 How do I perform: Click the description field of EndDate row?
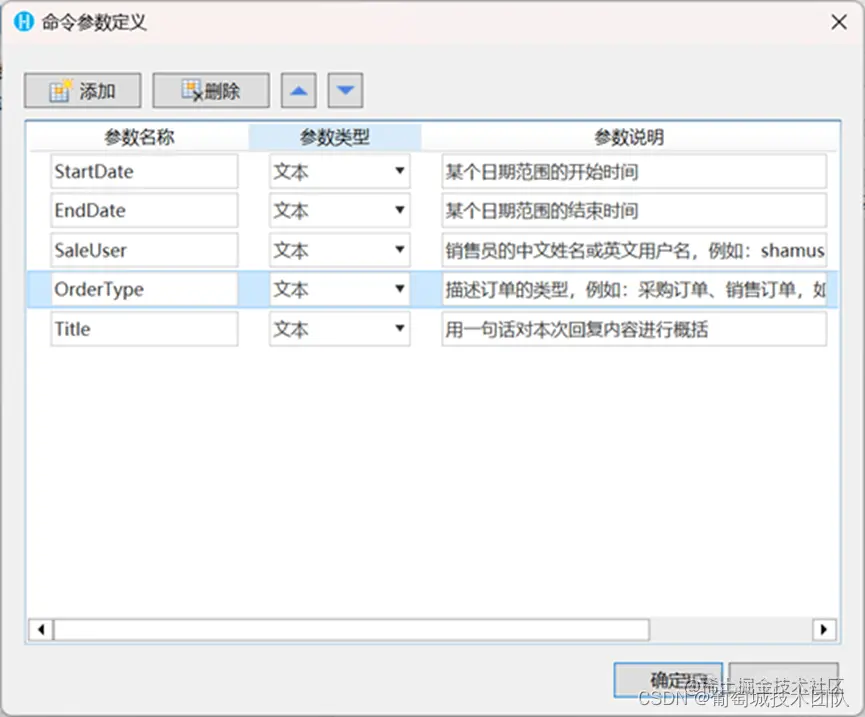(x=634, y=210)
